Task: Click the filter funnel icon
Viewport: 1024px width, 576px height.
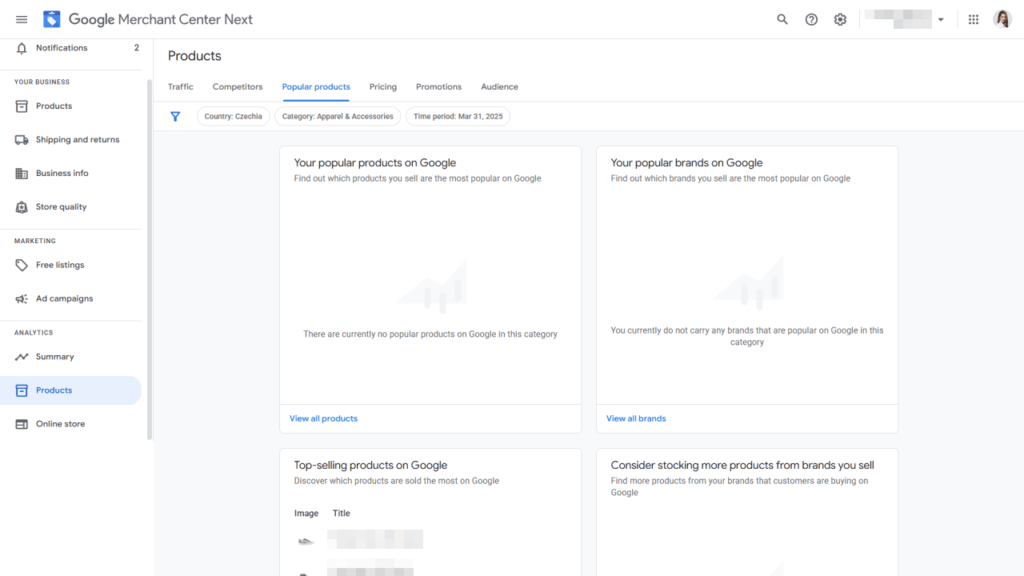Action: coord(175,116)
